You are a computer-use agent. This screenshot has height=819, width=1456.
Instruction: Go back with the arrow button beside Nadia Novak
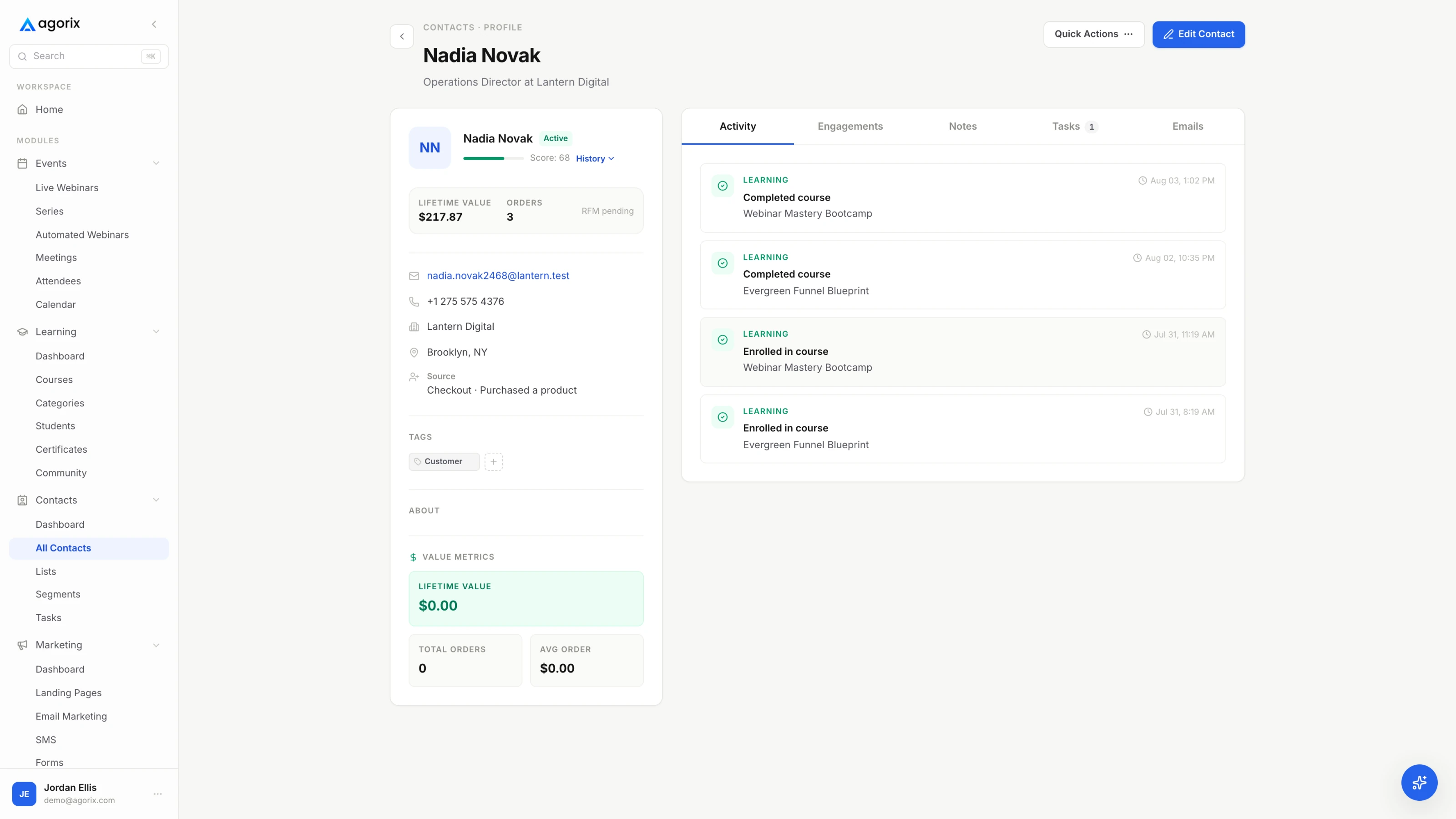(x=402, y=37)
